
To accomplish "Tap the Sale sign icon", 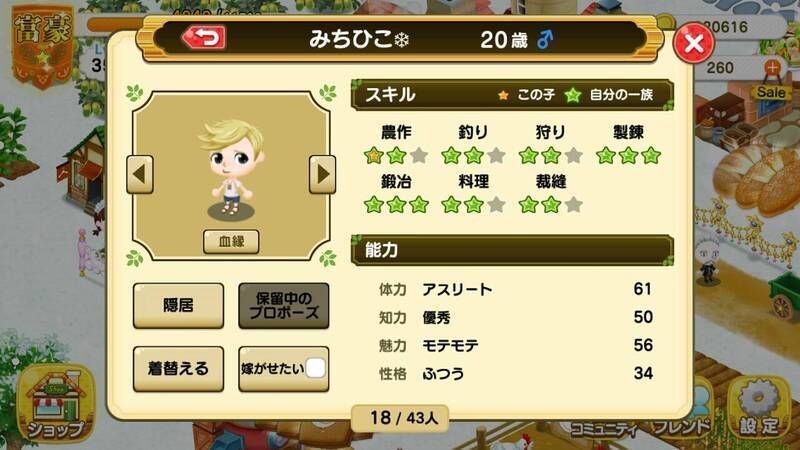I will click(770, 92).
